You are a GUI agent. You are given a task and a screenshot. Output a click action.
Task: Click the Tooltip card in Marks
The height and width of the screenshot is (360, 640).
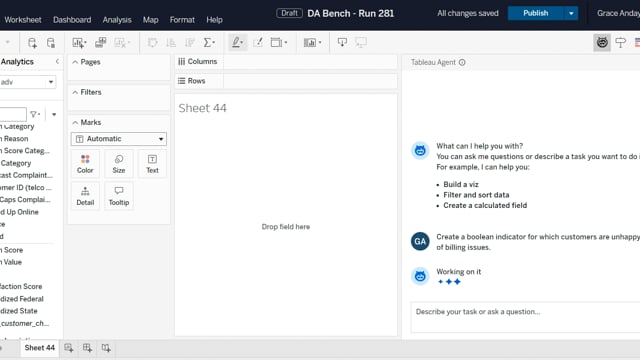pyautogui.click(x=119, y=196)
